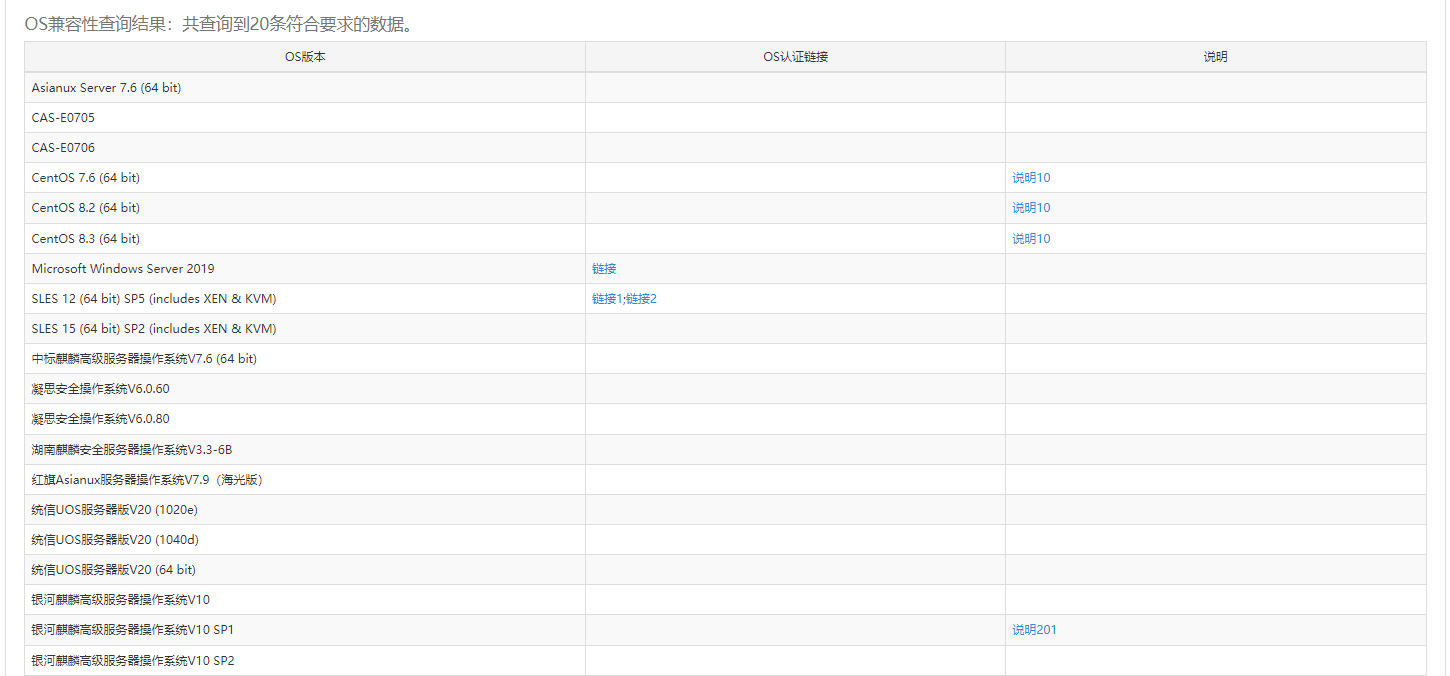Click the 说明 column header
This screenshot has height=676, width=1450.
[1216, 57]
